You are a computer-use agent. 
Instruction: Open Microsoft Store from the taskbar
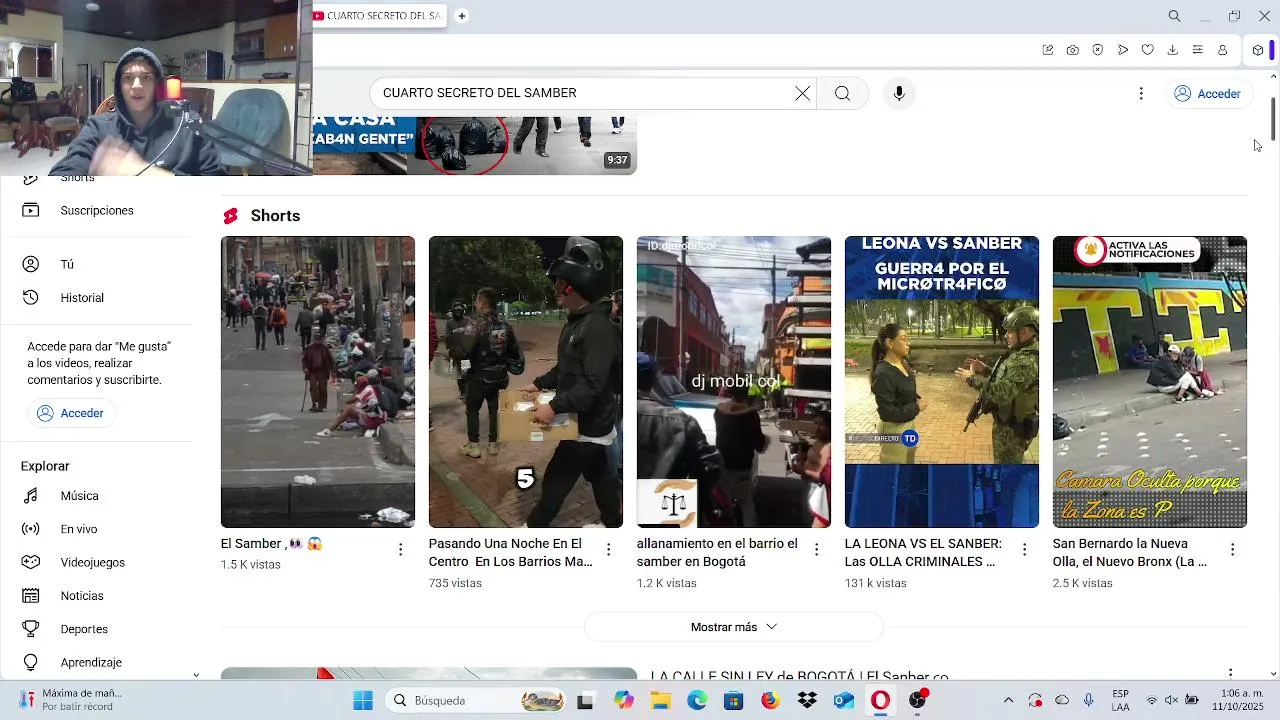click(x=733, y=700)
